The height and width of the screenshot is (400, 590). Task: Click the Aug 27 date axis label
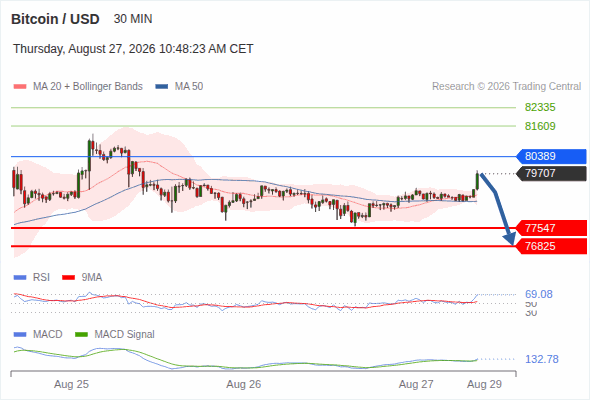click(416, 384)
